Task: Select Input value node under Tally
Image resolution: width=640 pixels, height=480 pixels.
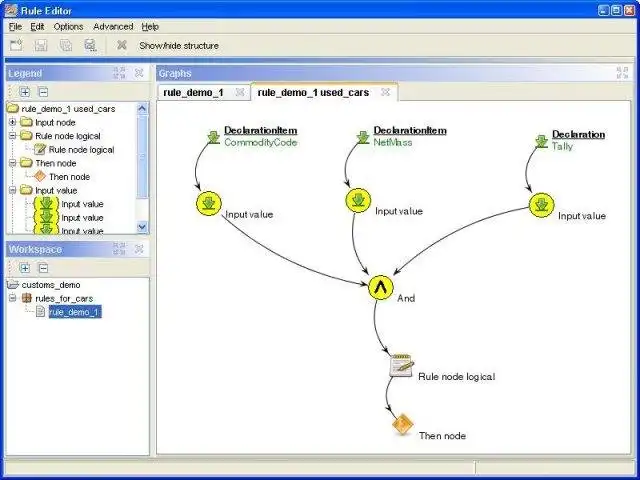Action: click(541, 205)
